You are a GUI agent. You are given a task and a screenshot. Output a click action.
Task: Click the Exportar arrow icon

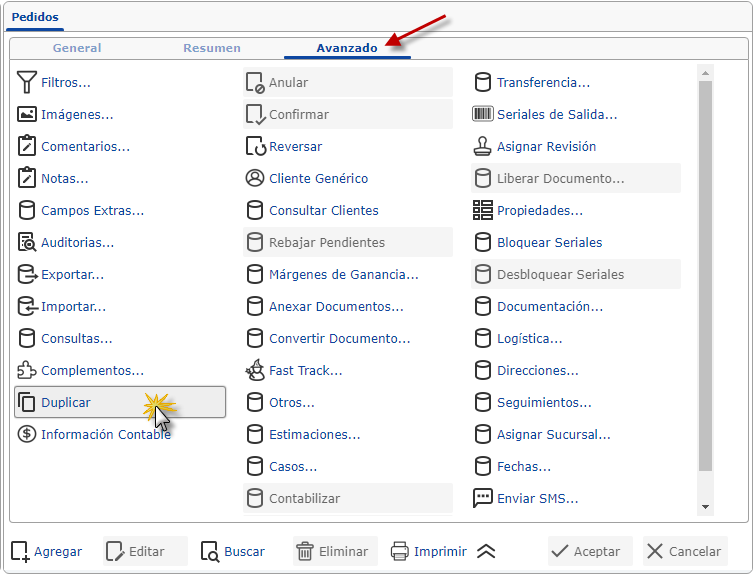(x=27, y=274)
